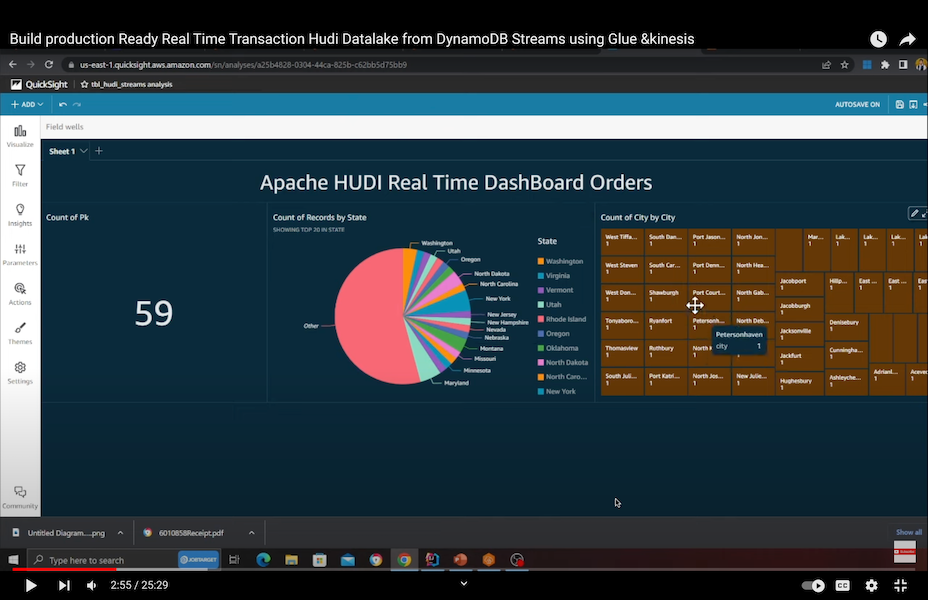Open QuickSight Settings in sidebar
The height and width of the screenshot is (600, 928).
[x=20, y=372]
